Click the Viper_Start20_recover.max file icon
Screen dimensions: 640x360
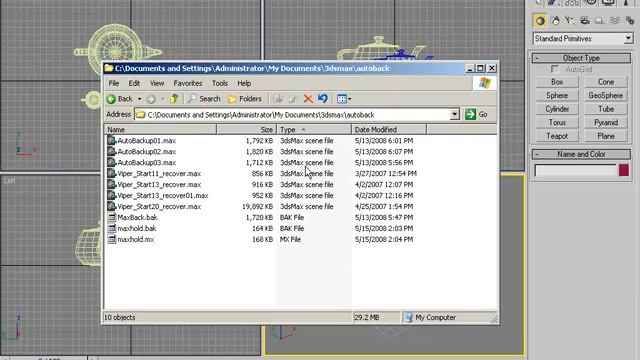[111, 207]
